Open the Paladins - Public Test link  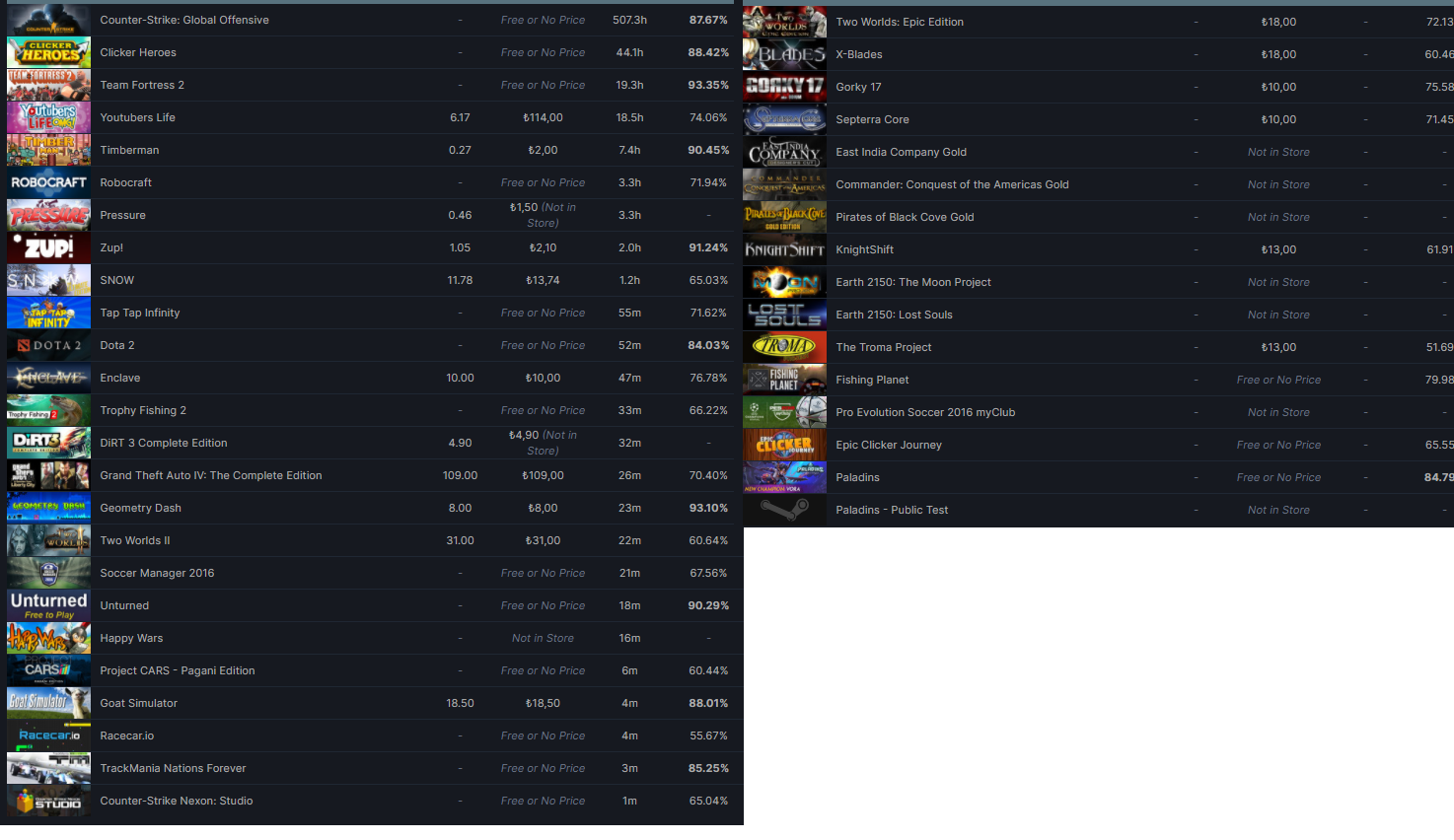892,510
